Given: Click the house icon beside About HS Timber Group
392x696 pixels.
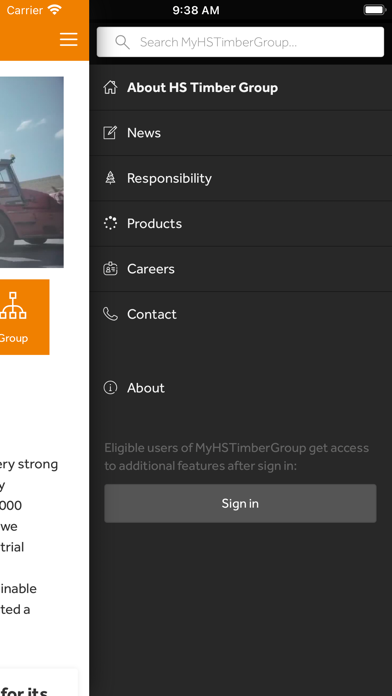Looking at the screenshot, I should (x=110, y=87).
